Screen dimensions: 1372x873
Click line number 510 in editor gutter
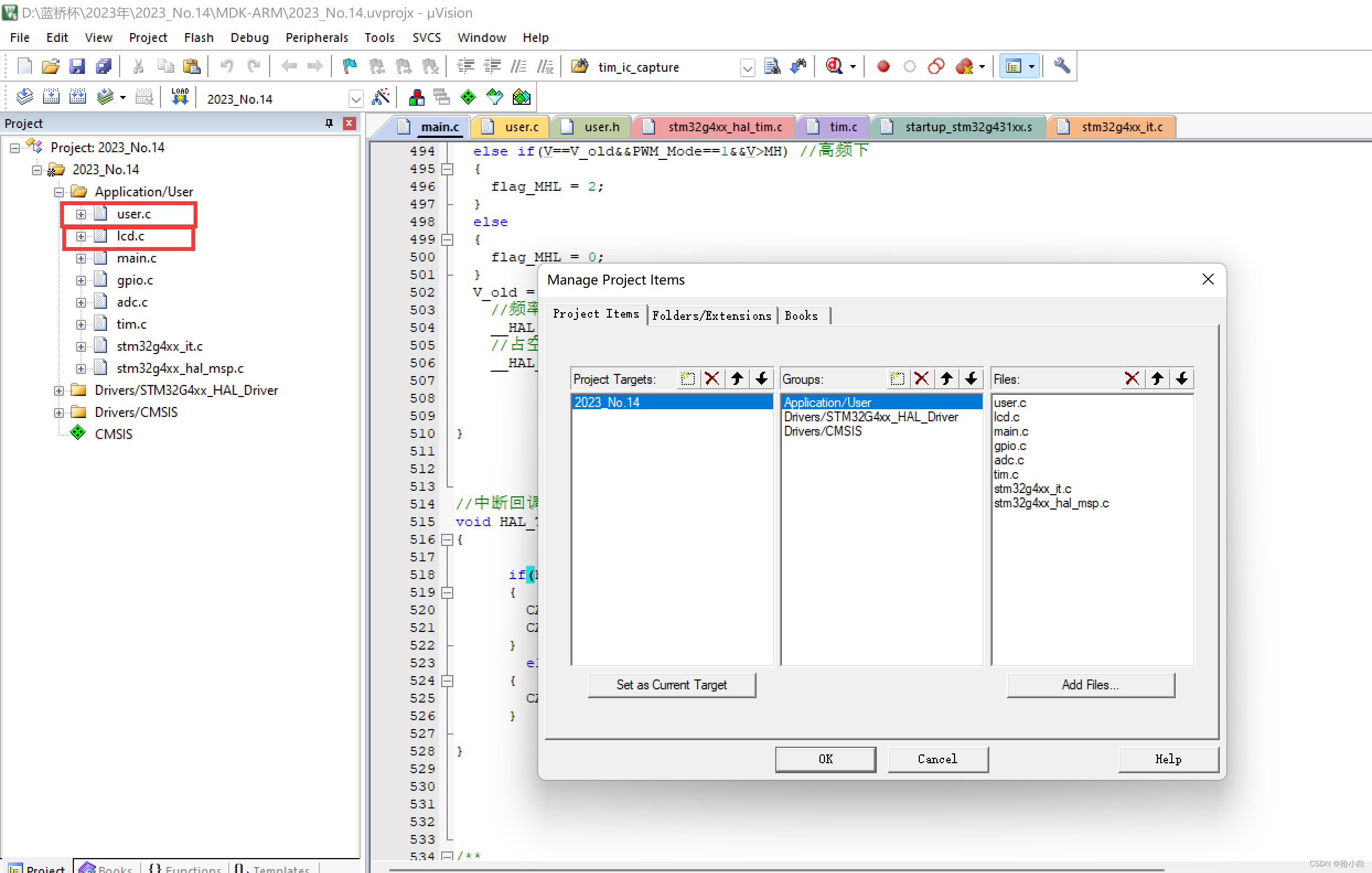(x=422, y=434)
